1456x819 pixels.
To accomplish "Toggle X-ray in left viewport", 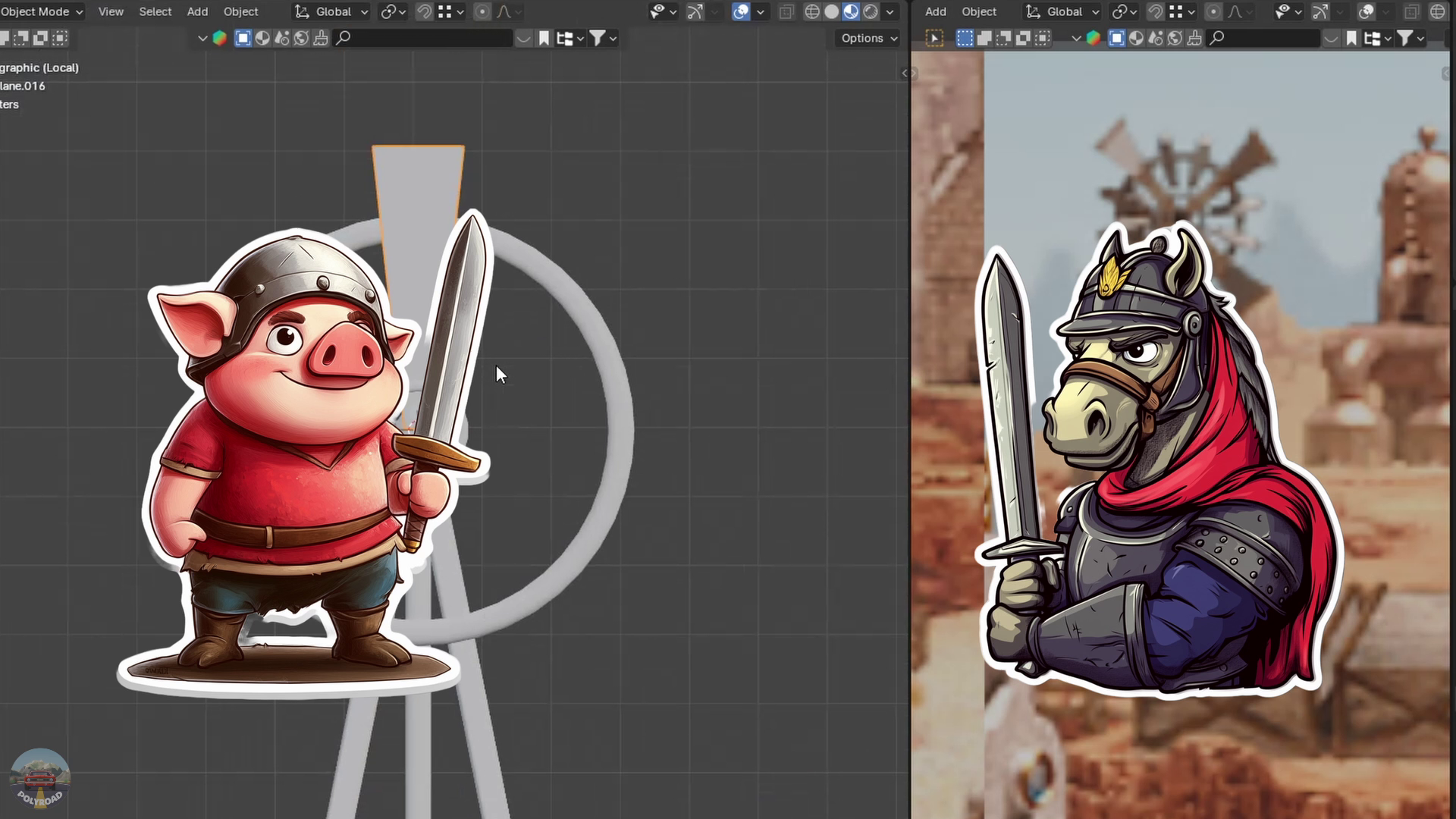I will click(786, 11).
